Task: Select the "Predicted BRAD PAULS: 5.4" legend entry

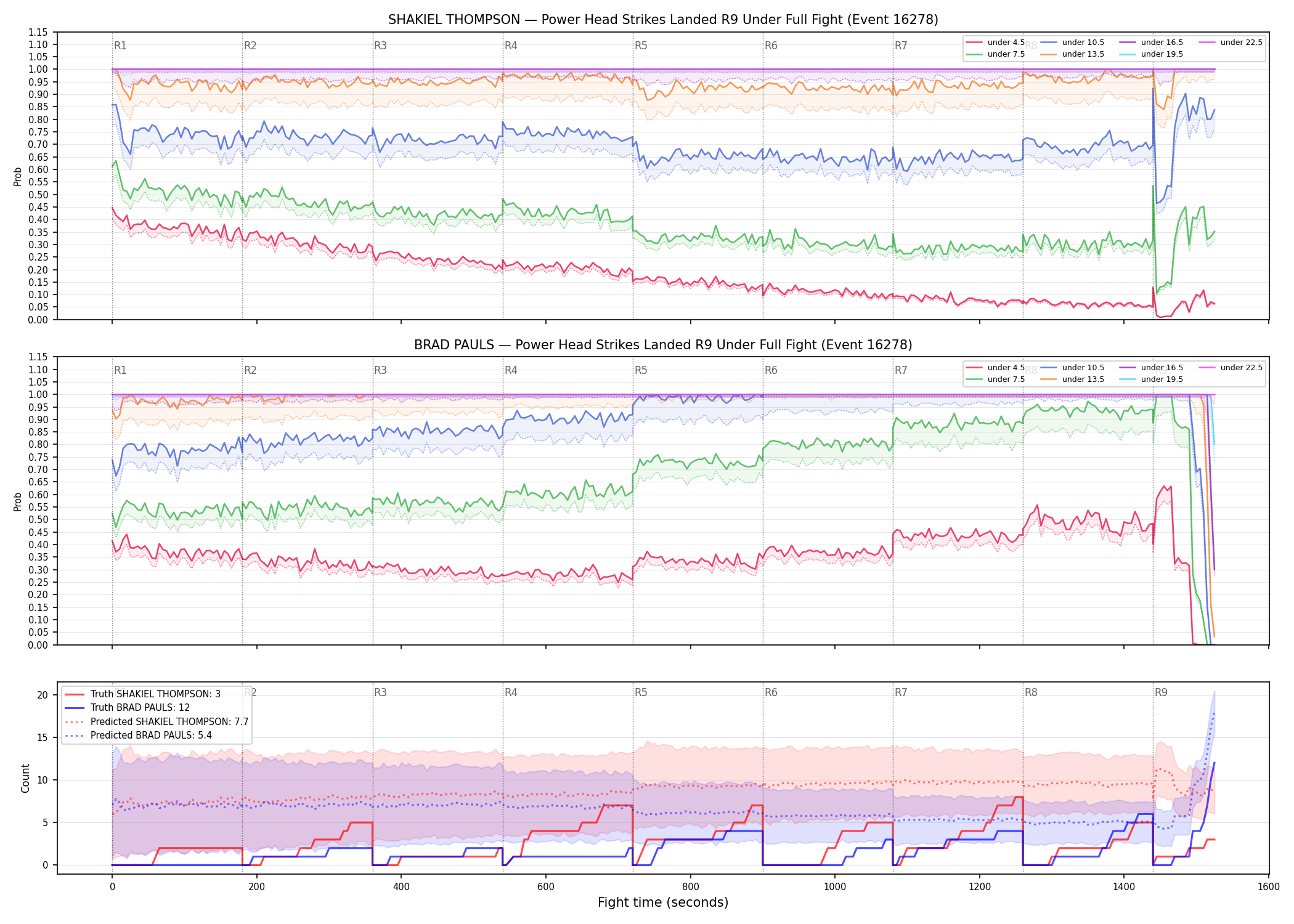Action: [x=138, y=735]
